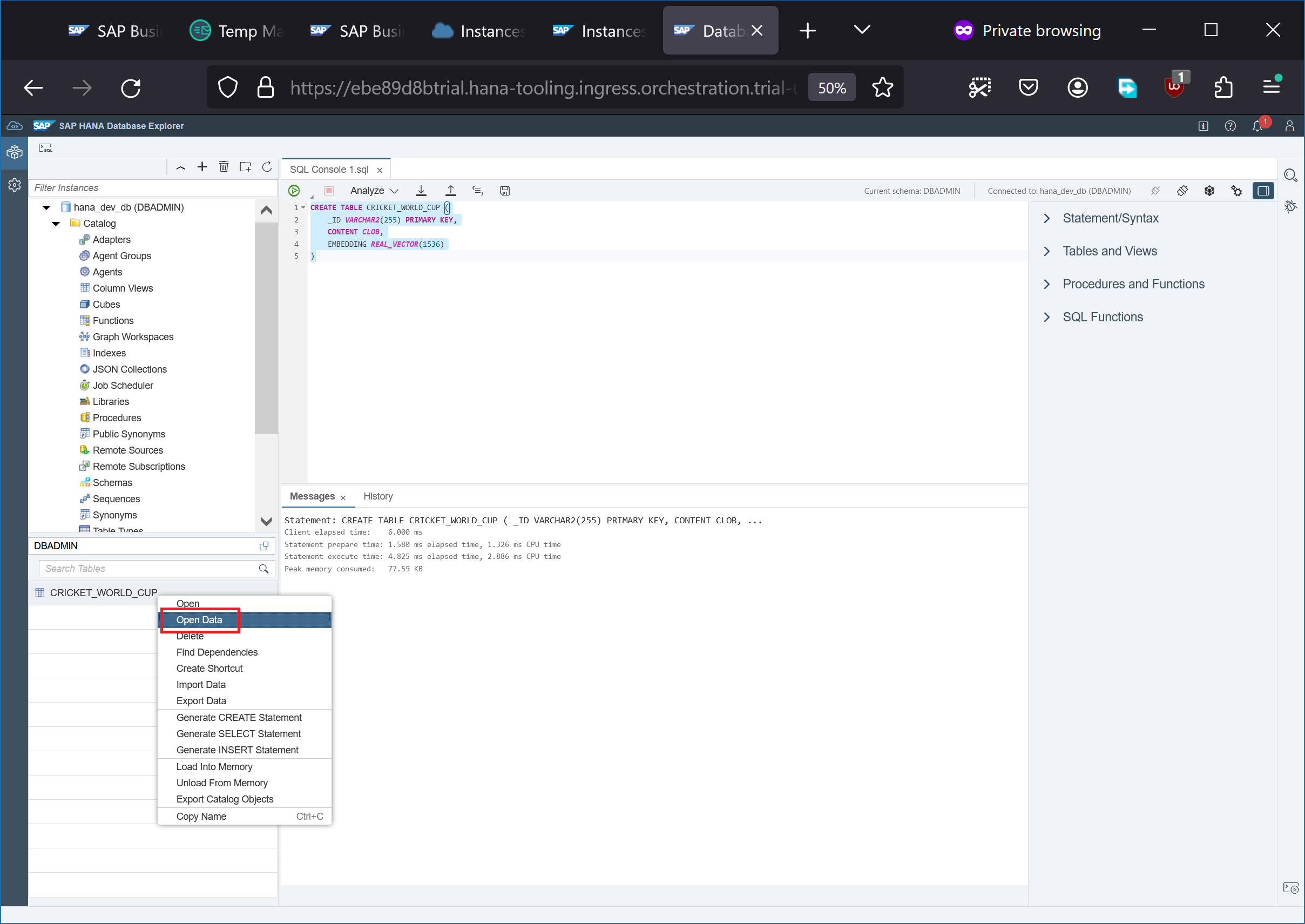Open the notifications bell icon
The width and height of the screenshot is (1305, 924).
click(x=1257, y=126)
